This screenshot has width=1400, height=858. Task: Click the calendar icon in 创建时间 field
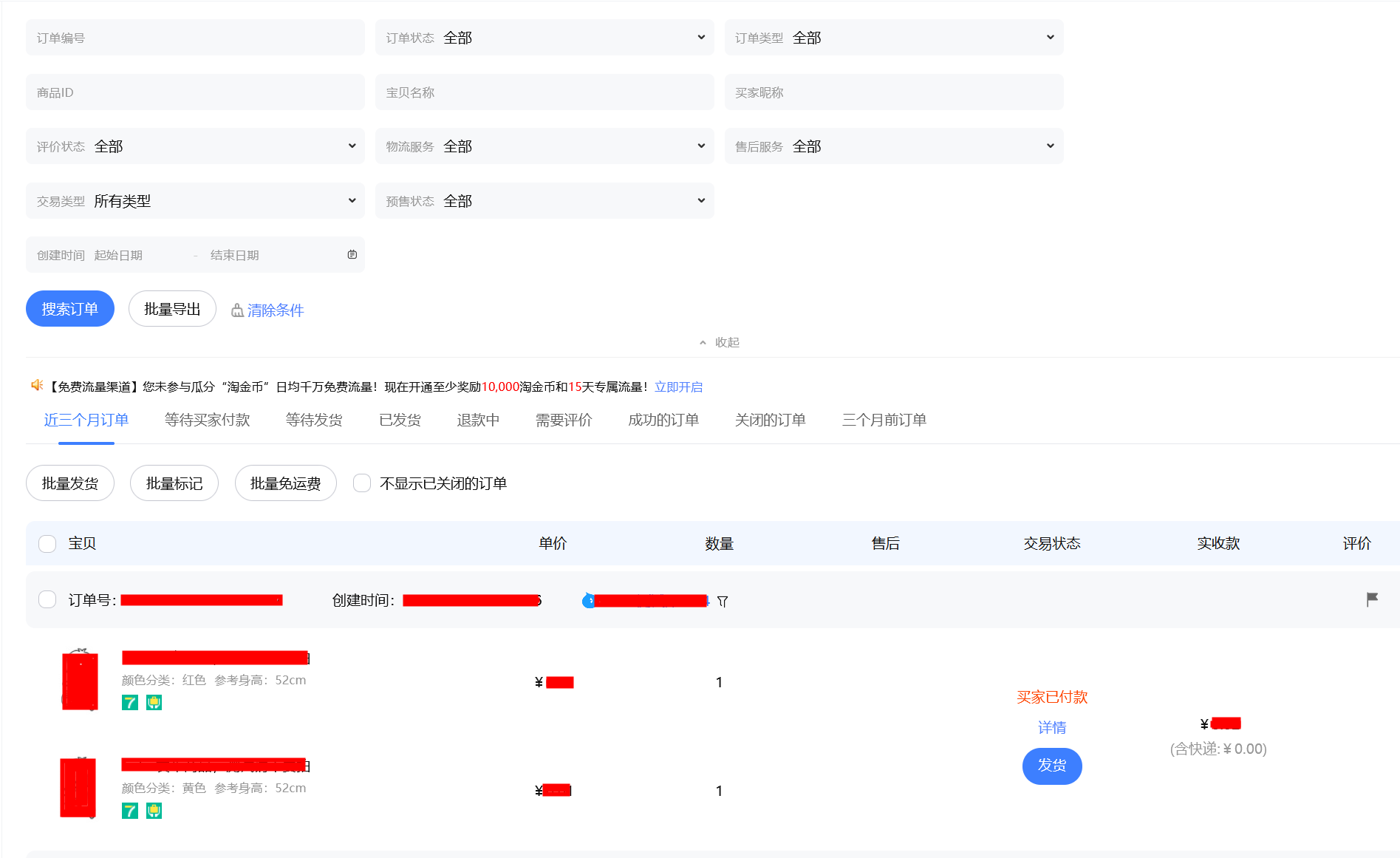[x=352, y=255]
